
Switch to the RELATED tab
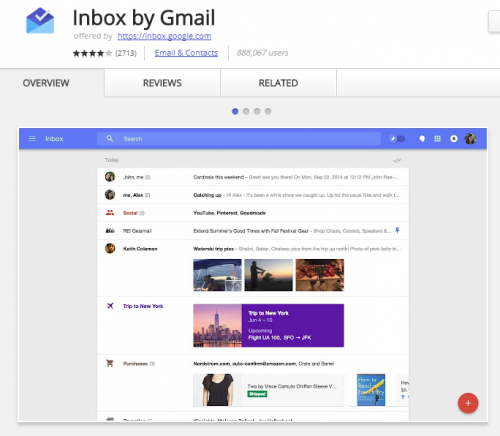(278, 83)
